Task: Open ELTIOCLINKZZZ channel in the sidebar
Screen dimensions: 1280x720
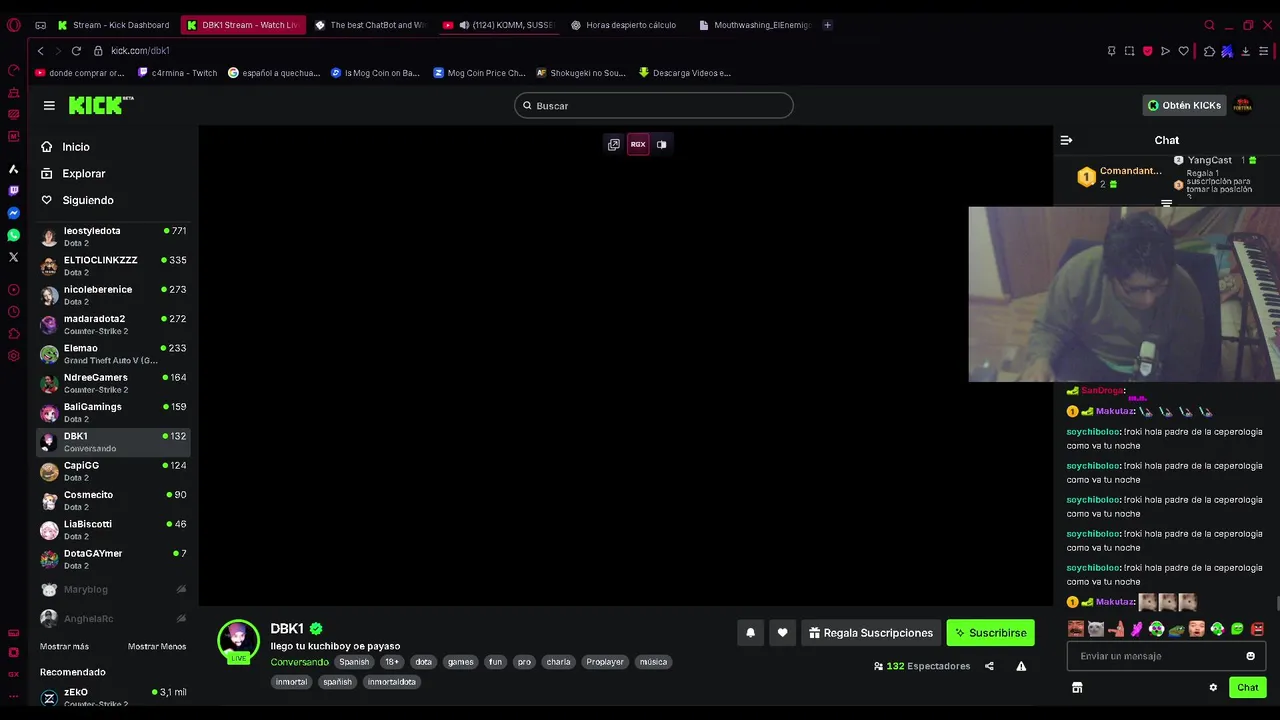Action: pyautogui.click(x=113, y=265)
